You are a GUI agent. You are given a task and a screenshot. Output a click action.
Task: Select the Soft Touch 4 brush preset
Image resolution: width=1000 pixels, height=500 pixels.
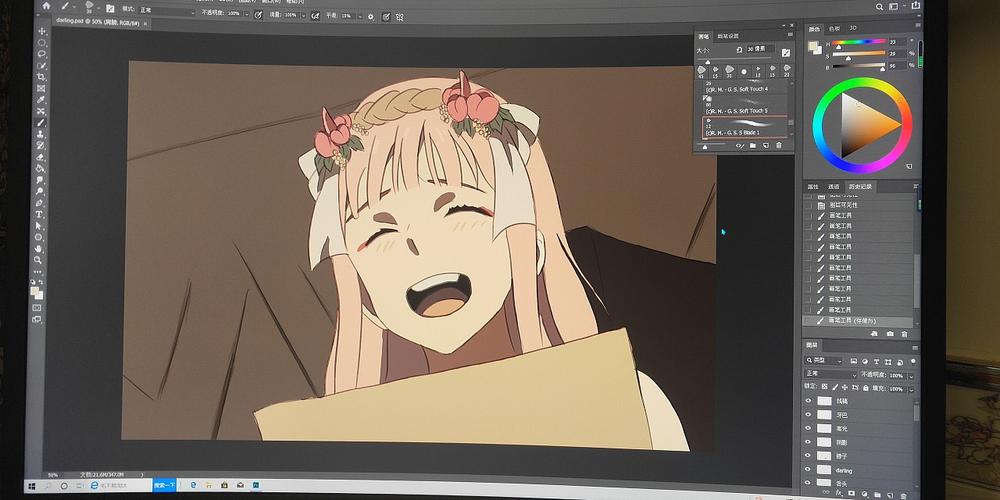[x=743, y=86]
